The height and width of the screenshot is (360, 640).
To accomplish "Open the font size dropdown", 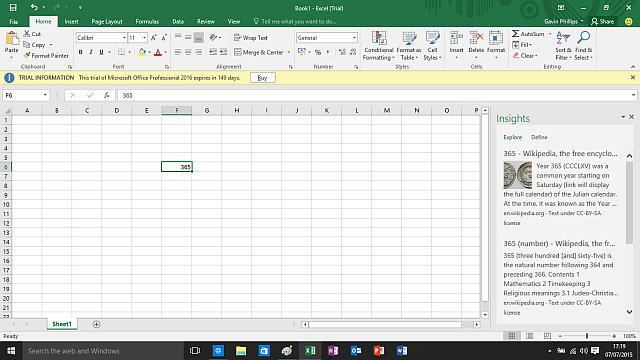I will (x=144, y=38).
